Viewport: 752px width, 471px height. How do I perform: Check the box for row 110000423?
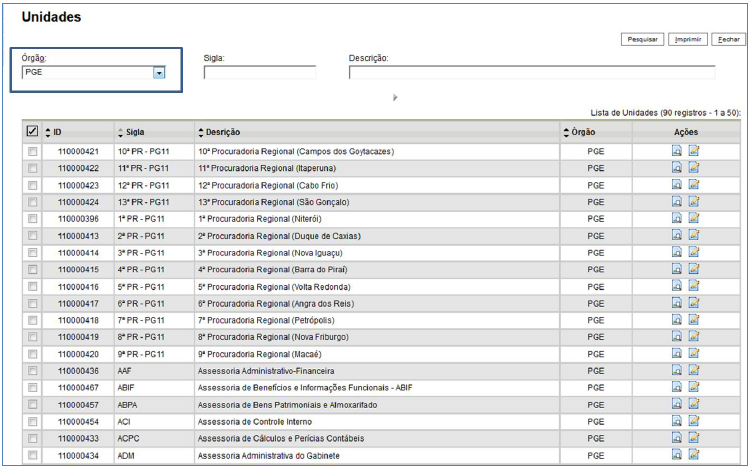point(33,185)
